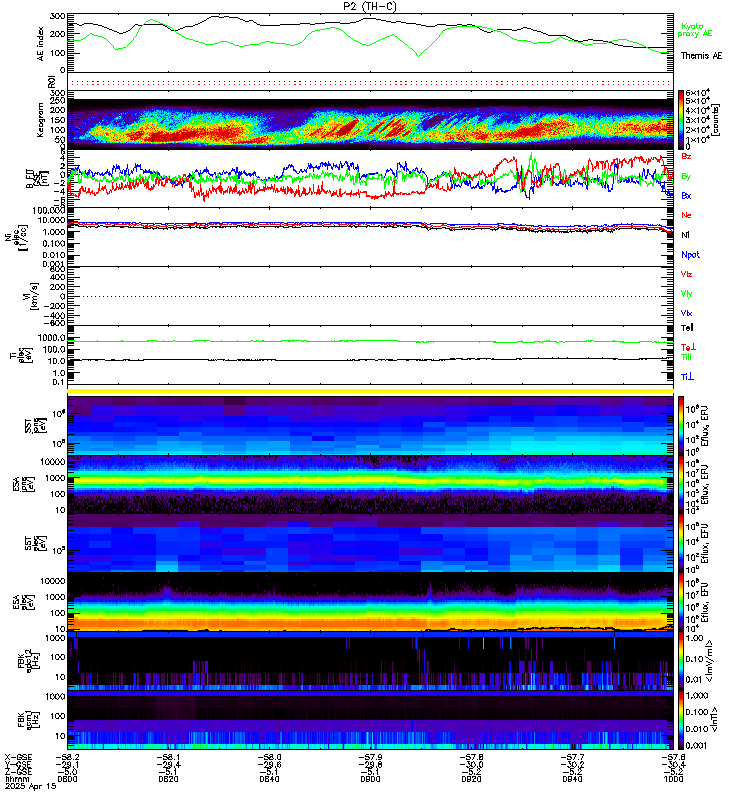
Task: Click the plot title "P2 (TH-C)"
Action: [x=369, y=6]
